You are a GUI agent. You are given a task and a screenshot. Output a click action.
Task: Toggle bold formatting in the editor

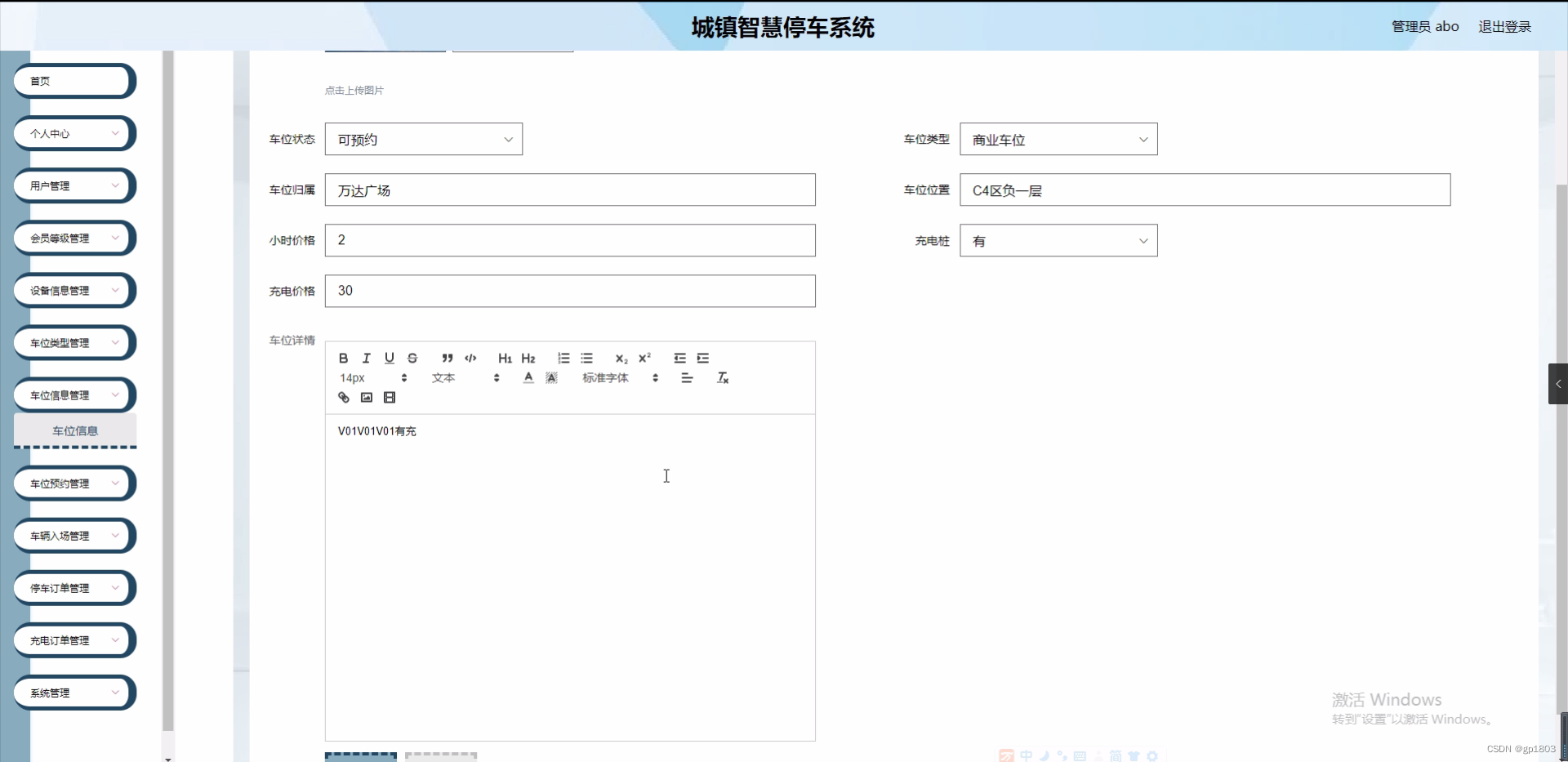[x=344, y=358]
